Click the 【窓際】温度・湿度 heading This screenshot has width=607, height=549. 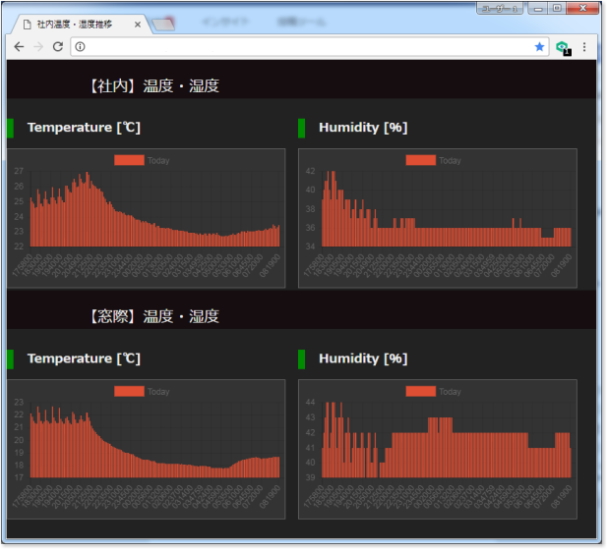154,316
